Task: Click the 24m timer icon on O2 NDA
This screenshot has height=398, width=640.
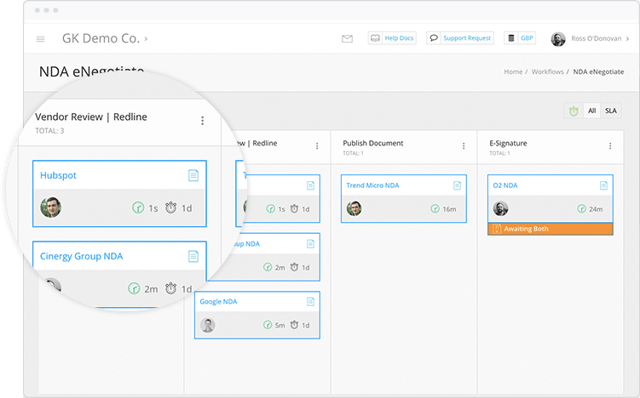Action: (581, 209)
